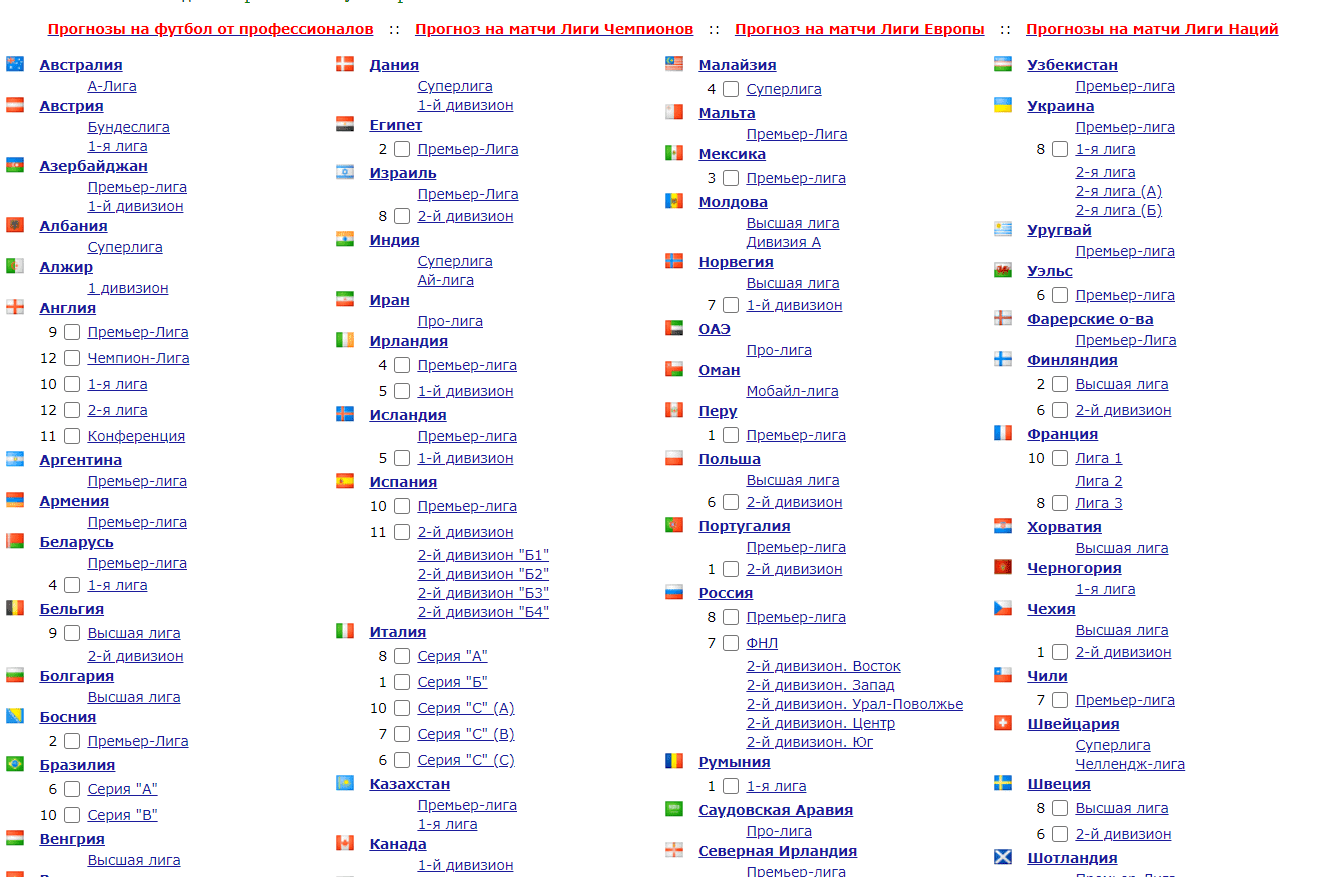Screen dimensions: 1321x877
Task: Click the Austria flag icon
Action: click(15, 105)
